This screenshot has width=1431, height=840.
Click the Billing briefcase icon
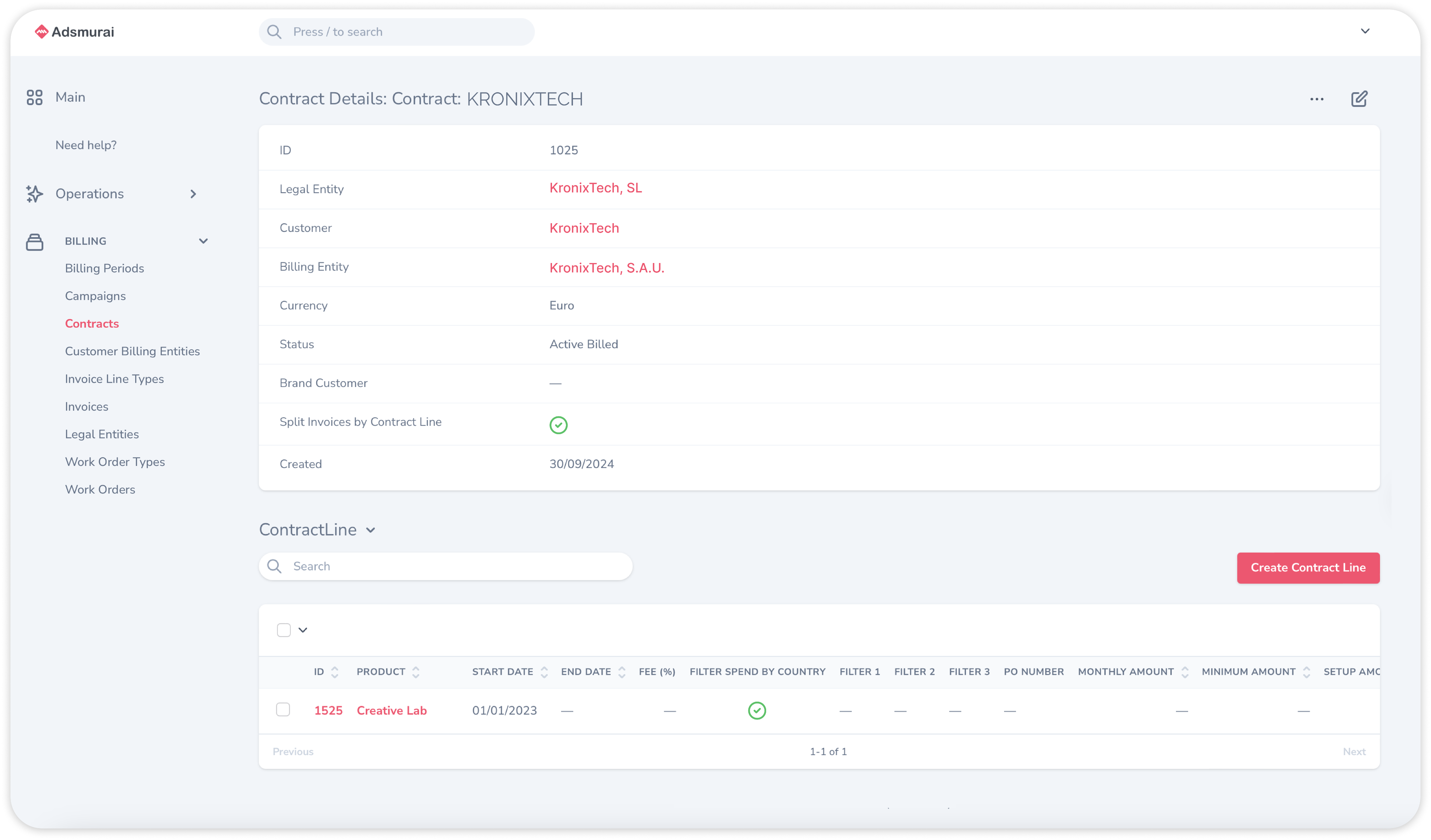pos(35,241)
